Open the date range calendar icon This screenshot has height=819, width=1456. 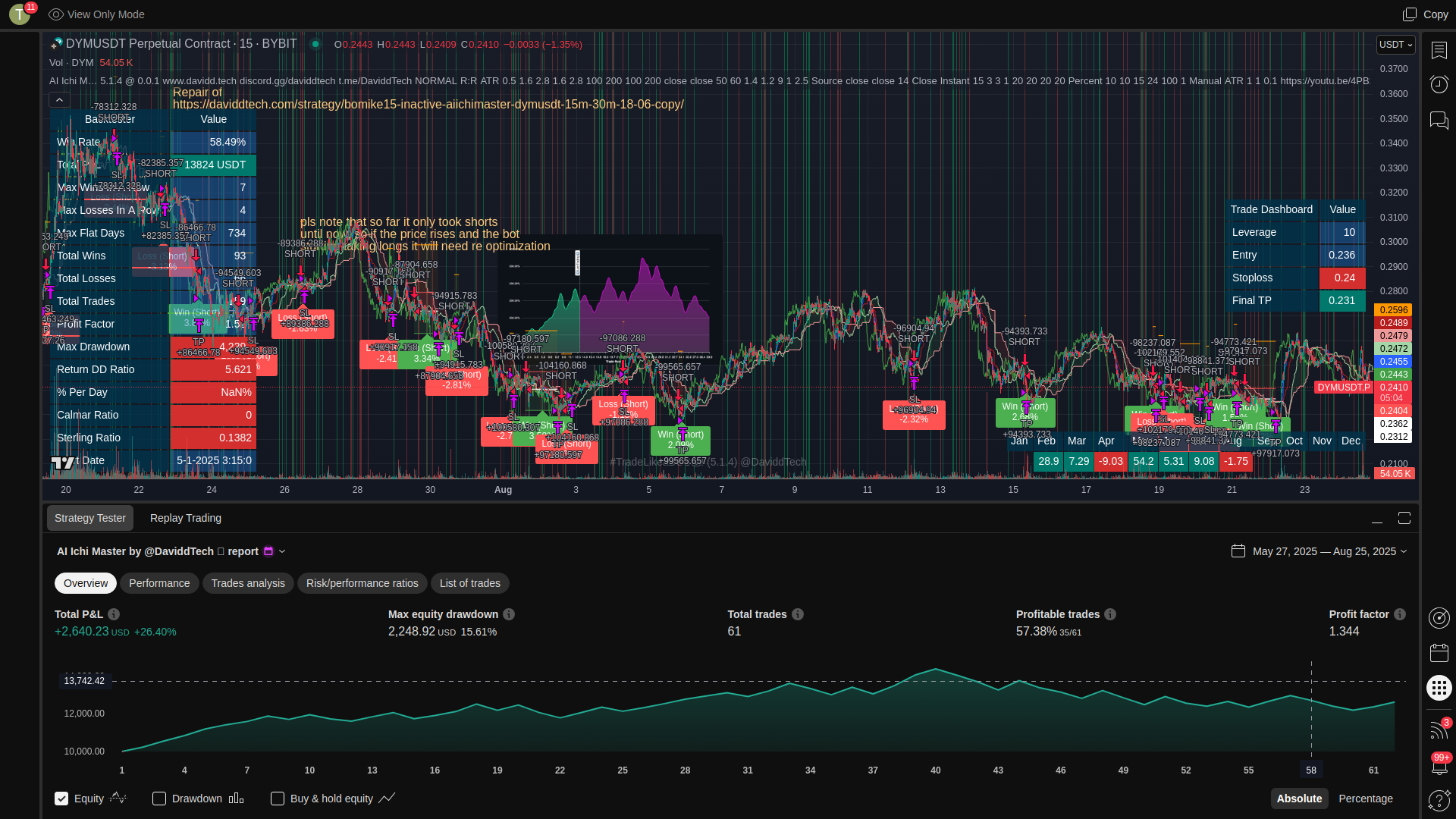(x=1238, y=551)
